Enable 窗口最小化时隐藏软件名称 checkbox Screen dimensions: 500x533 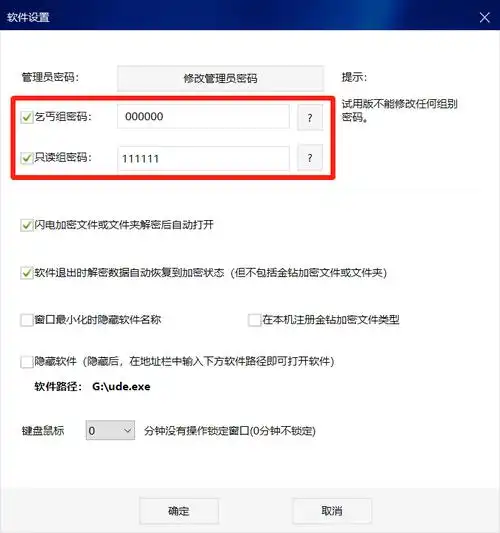27,320
